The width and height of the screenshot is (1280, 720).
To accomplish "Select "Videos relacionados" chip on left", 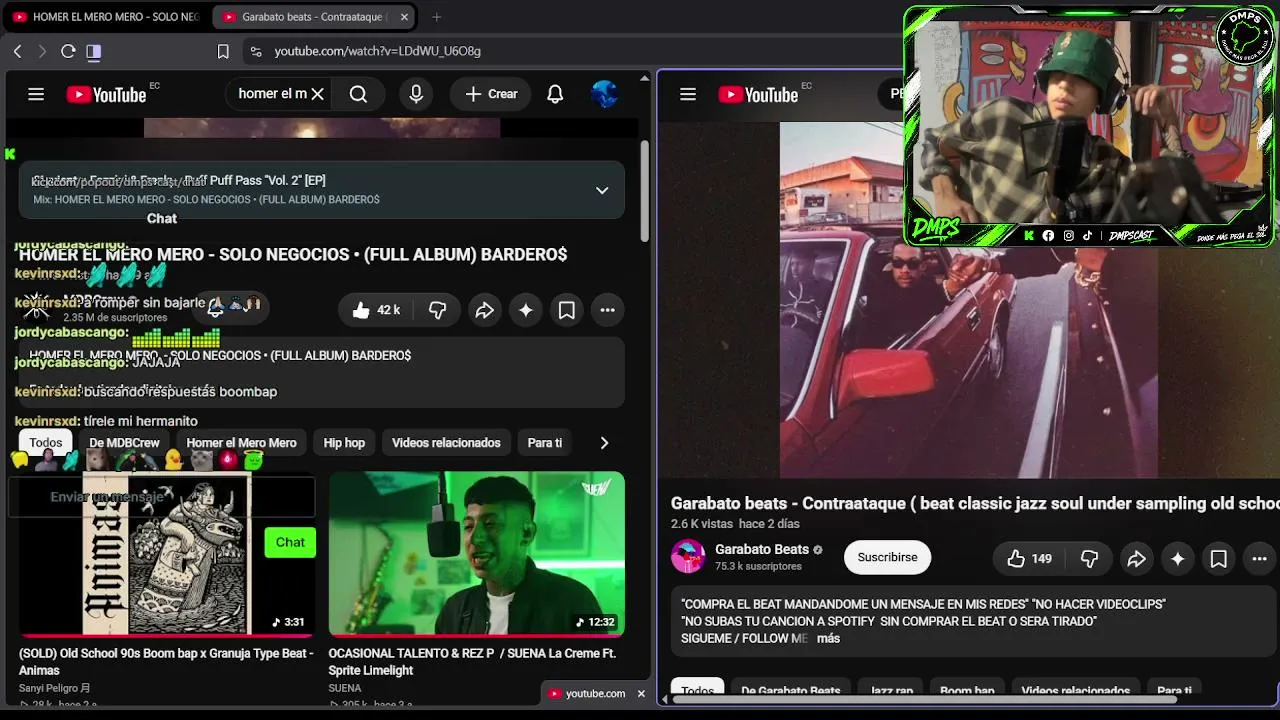I will click(x=446, y=443).
